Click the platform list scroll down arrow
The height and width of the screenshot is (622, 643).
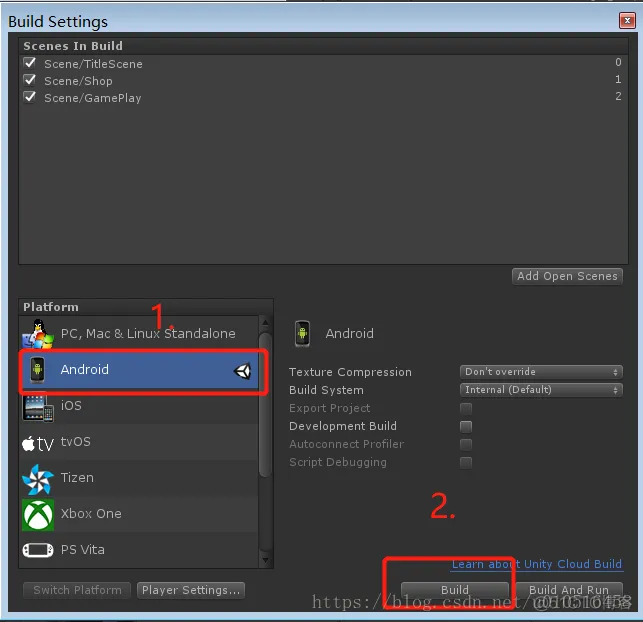click(x=265, y=560)
